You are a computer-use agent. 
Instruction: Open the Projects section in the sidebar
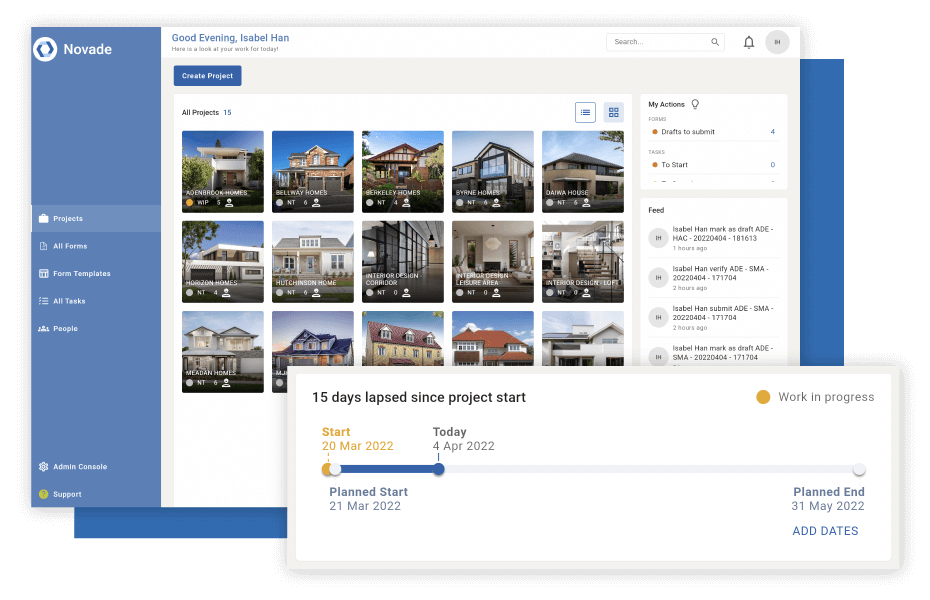coord(70,218)
